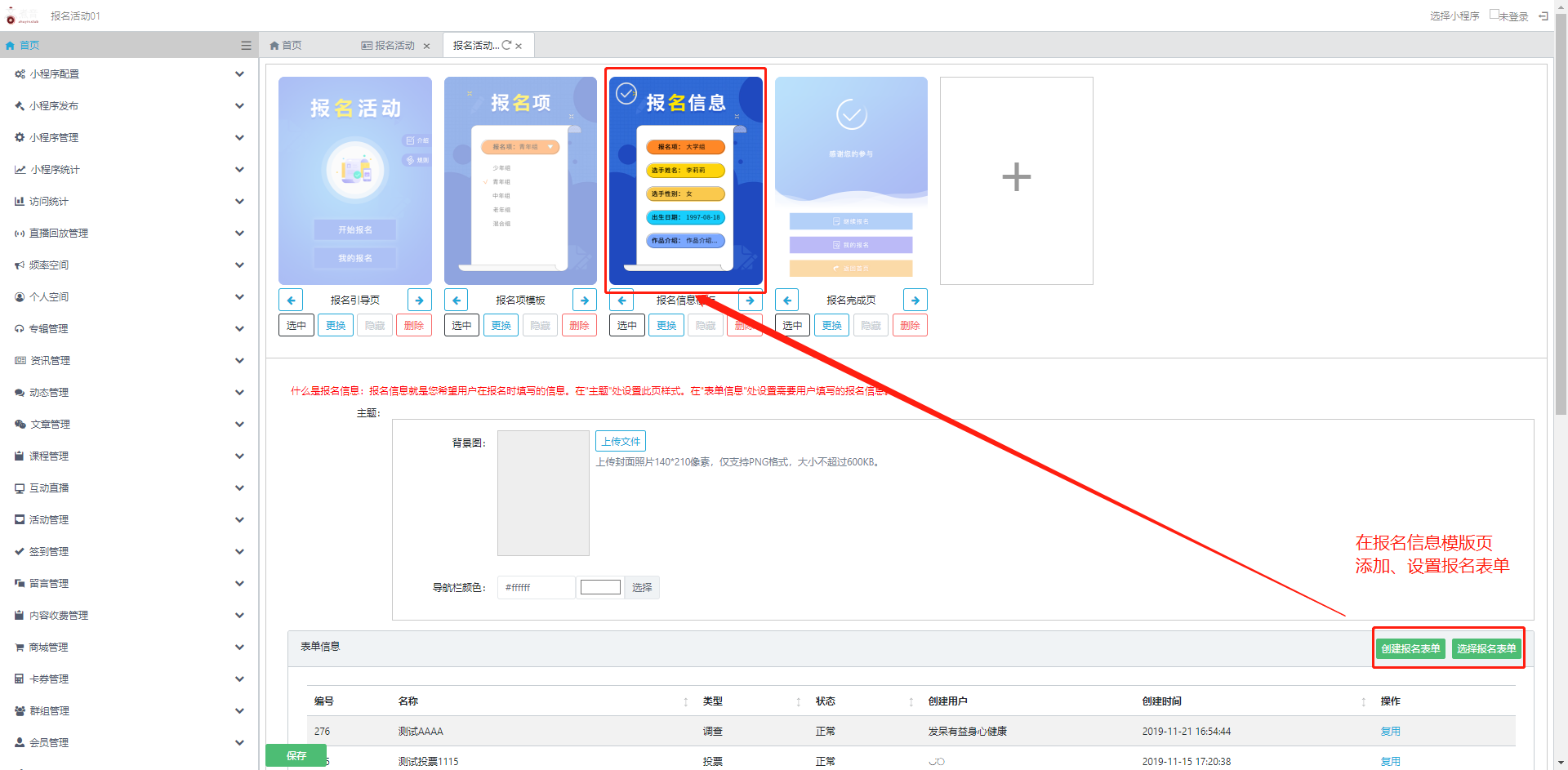The height and width of the screenshot is (770, 1568).
Task: Sort the table by 名称 column
Action: coord(685,702)
